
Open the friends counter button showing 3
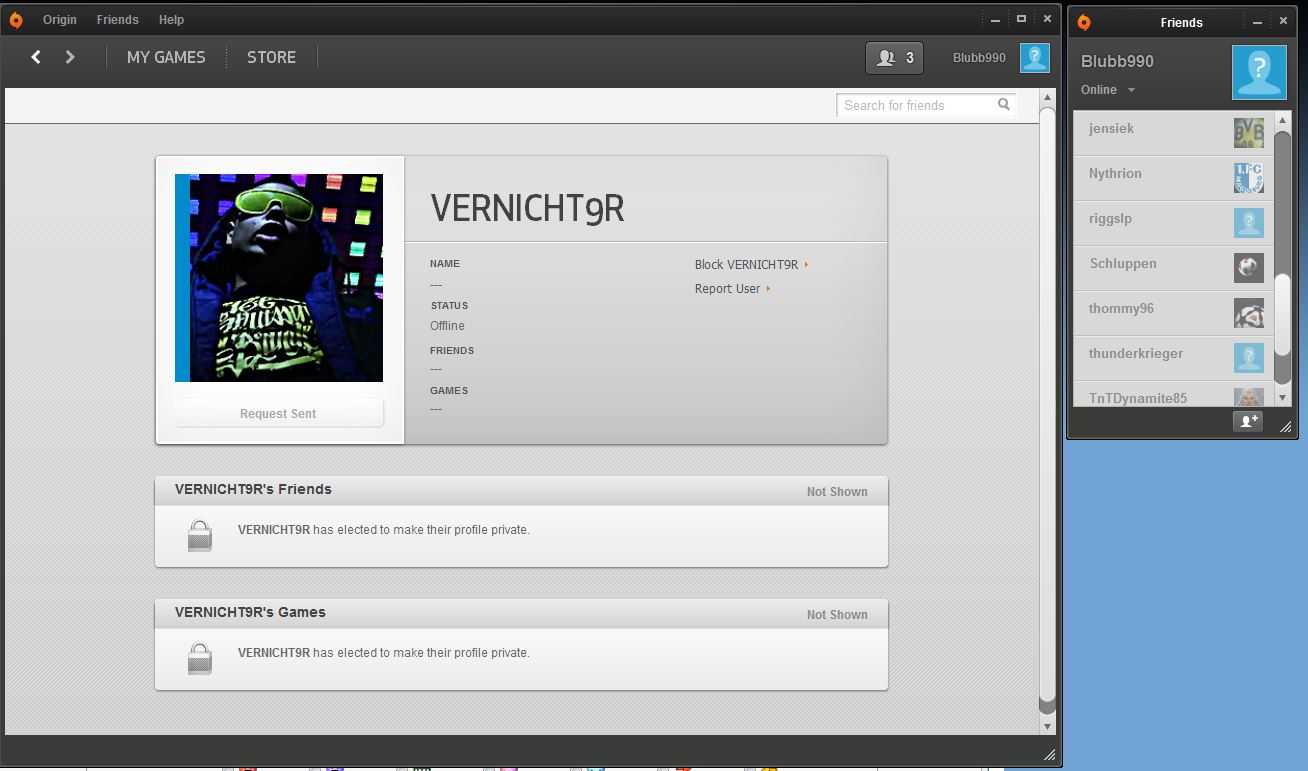point(894,58)
